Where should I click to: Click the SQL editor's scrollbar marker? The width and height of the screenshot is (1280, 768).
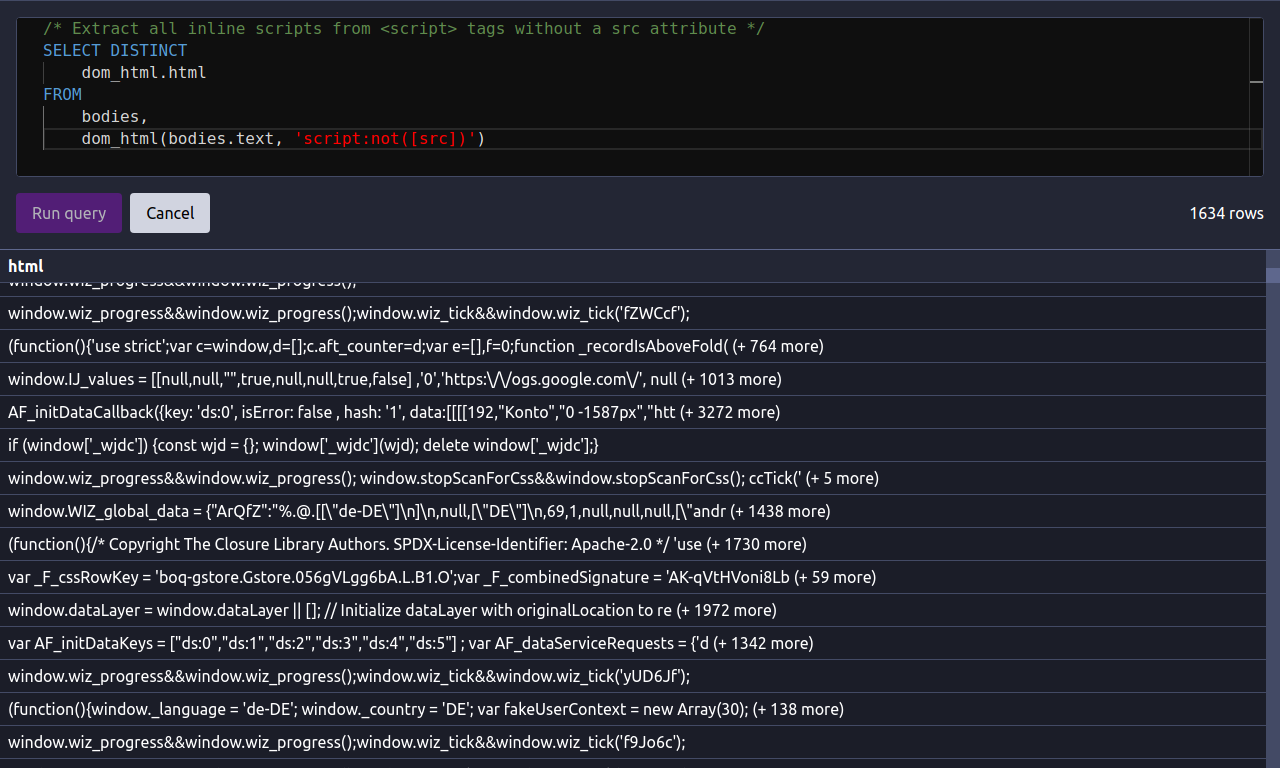(x=1256, y=83)
